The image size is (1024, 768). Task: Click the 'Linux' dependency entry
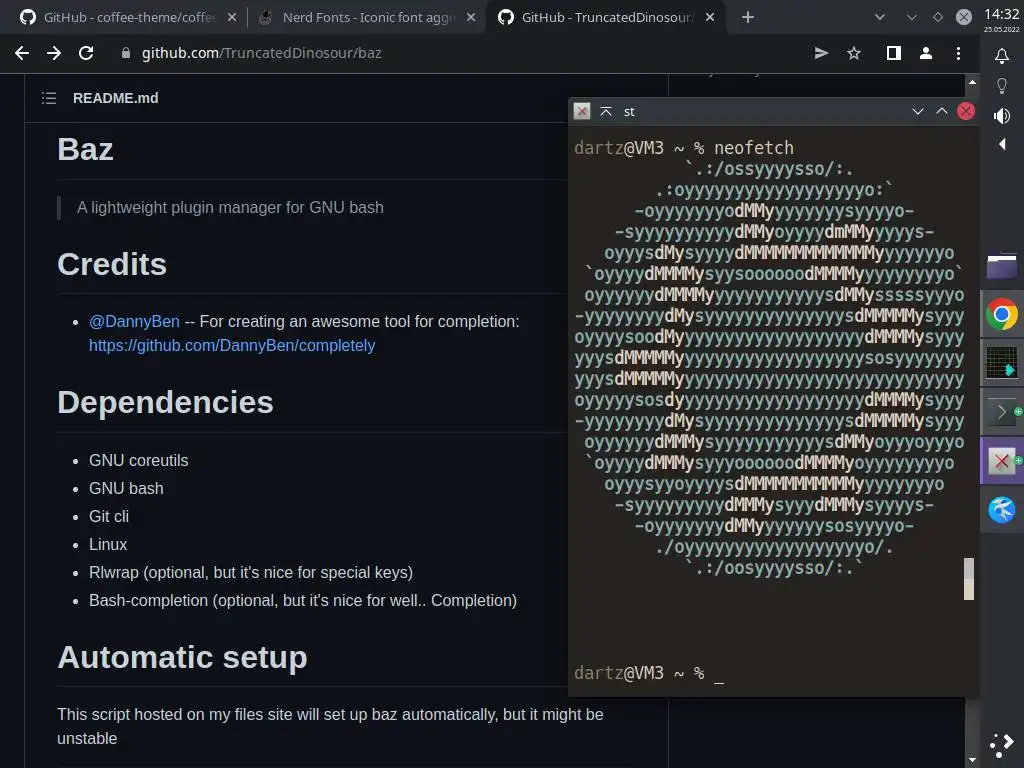pos(108,545)
